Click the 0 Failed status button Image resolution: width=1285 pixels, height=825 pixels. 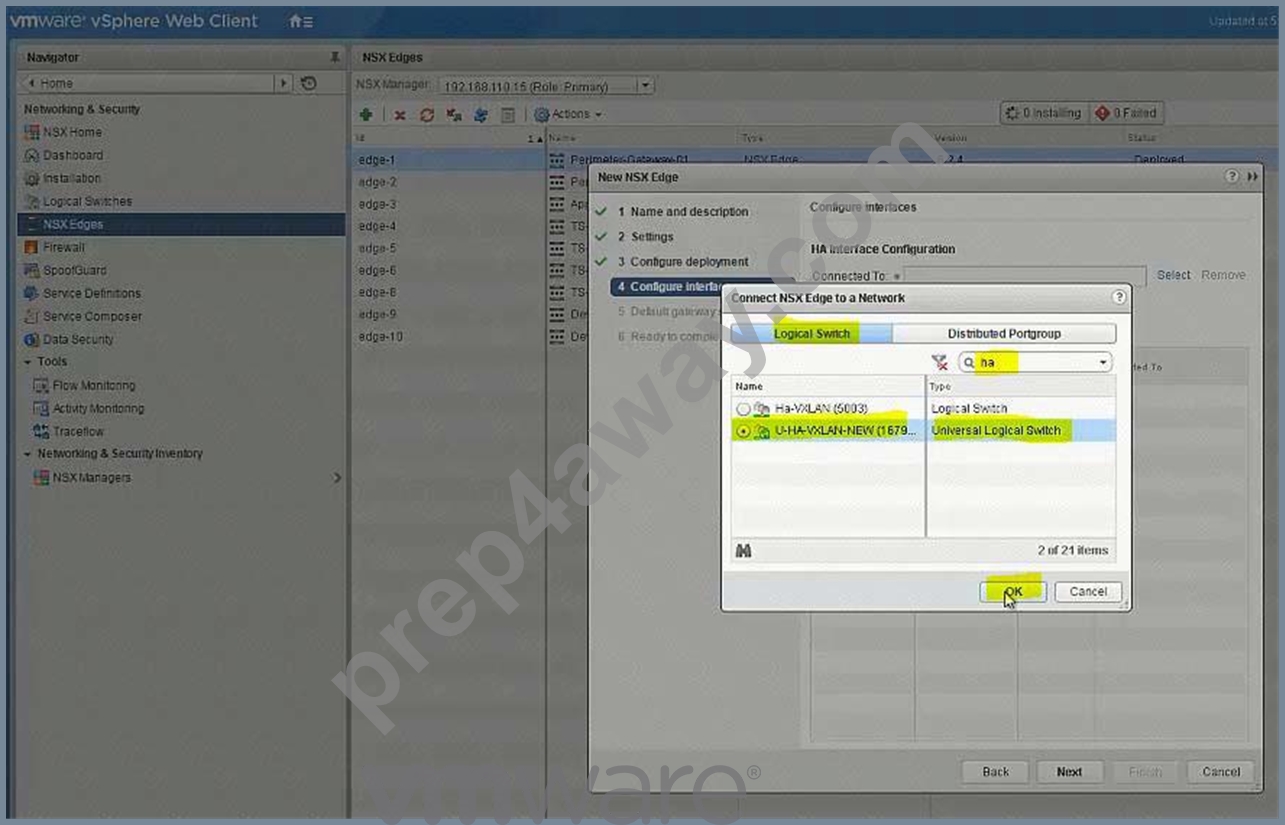[1127, 113]
